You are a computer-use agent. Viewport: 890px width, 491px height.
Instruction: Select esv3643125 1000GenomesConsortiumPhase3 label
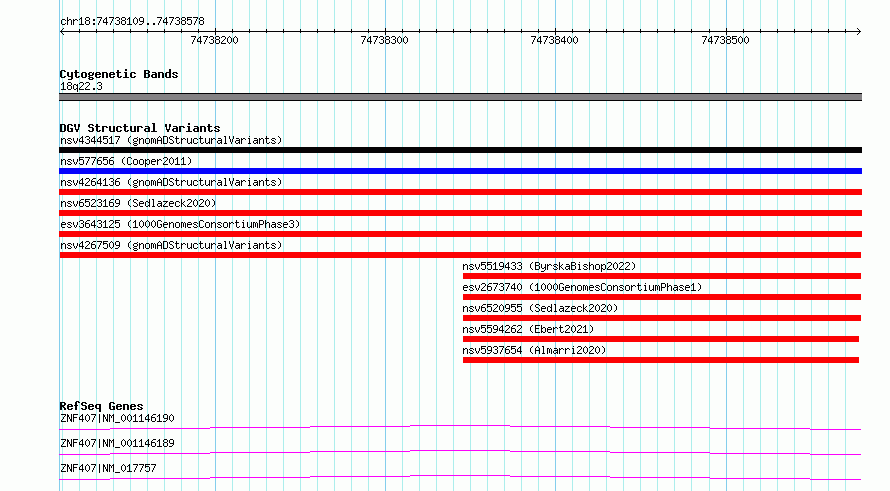click(180, 224)
